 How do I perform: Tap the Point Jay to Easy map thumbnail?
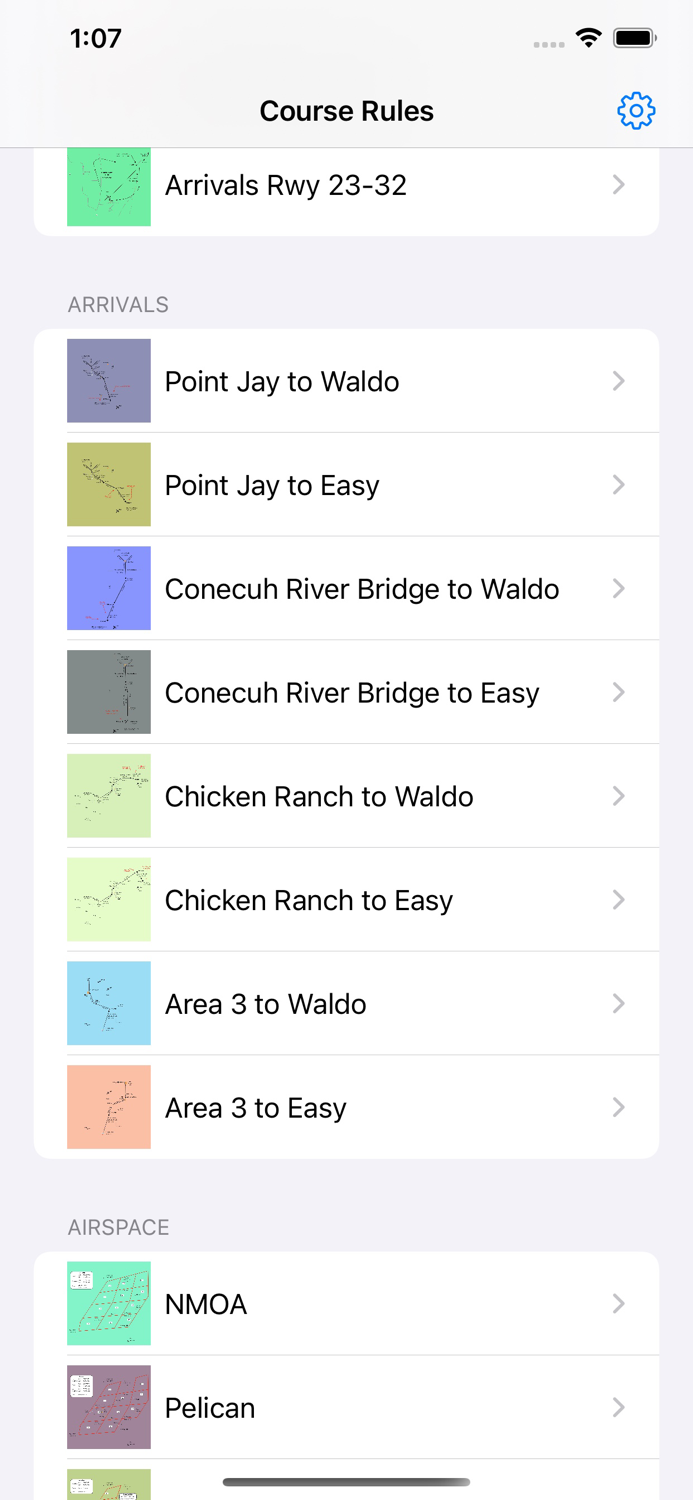tap(109, 485)
